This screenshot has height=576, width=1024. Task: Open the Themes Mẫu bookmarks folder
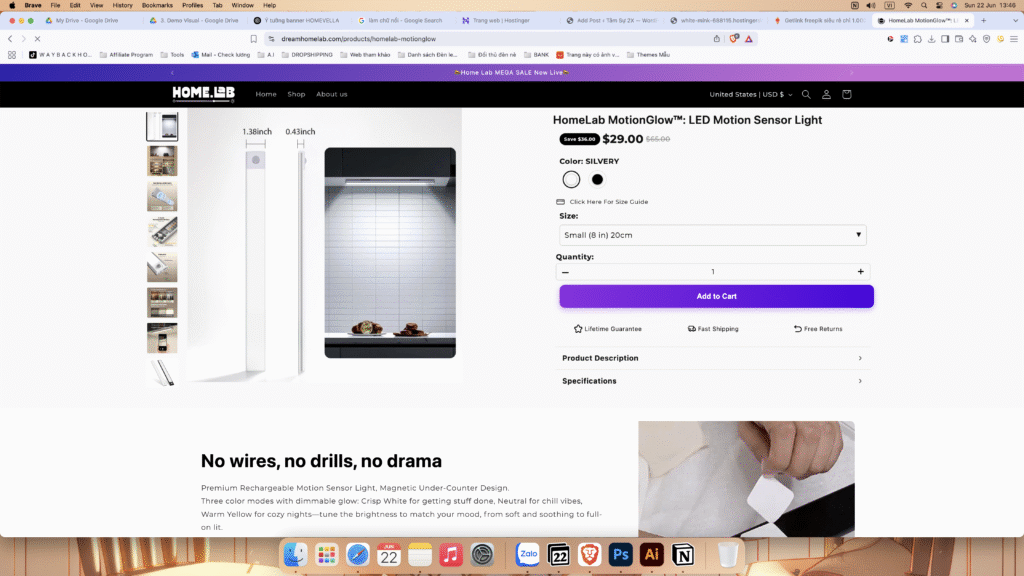pos(648,55)
